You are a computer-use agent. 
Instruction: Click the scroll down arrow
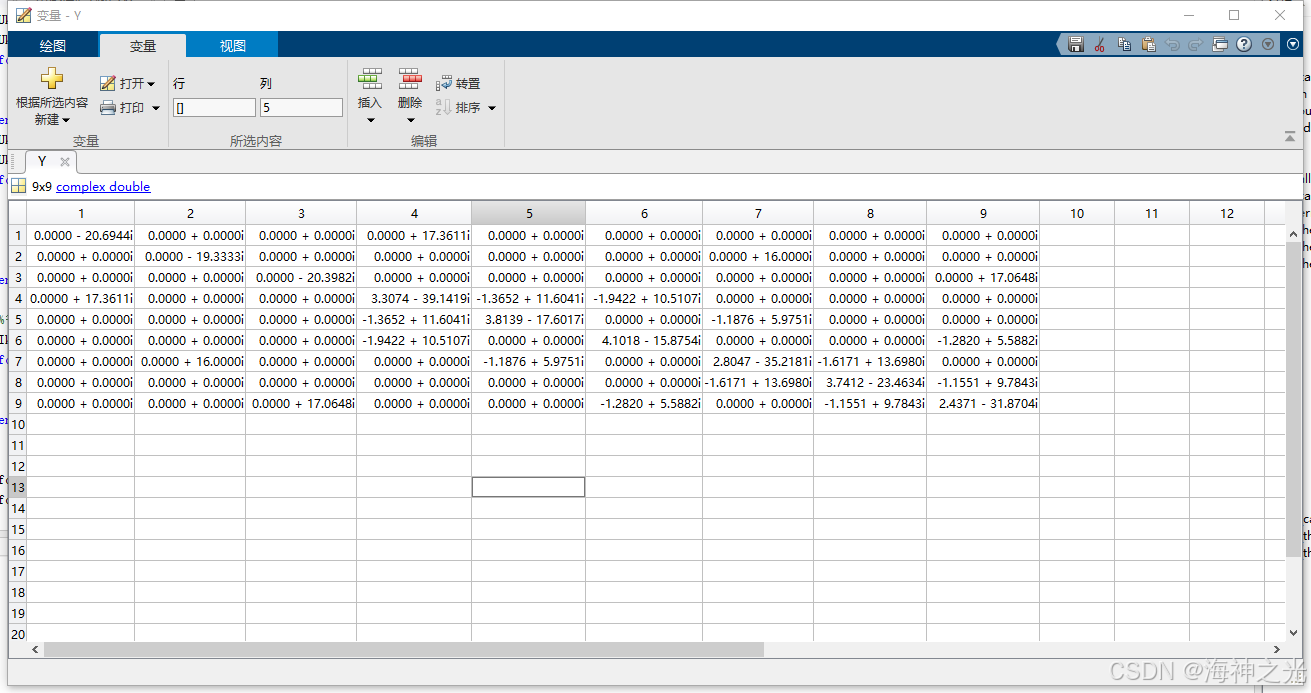[1294, 633]
